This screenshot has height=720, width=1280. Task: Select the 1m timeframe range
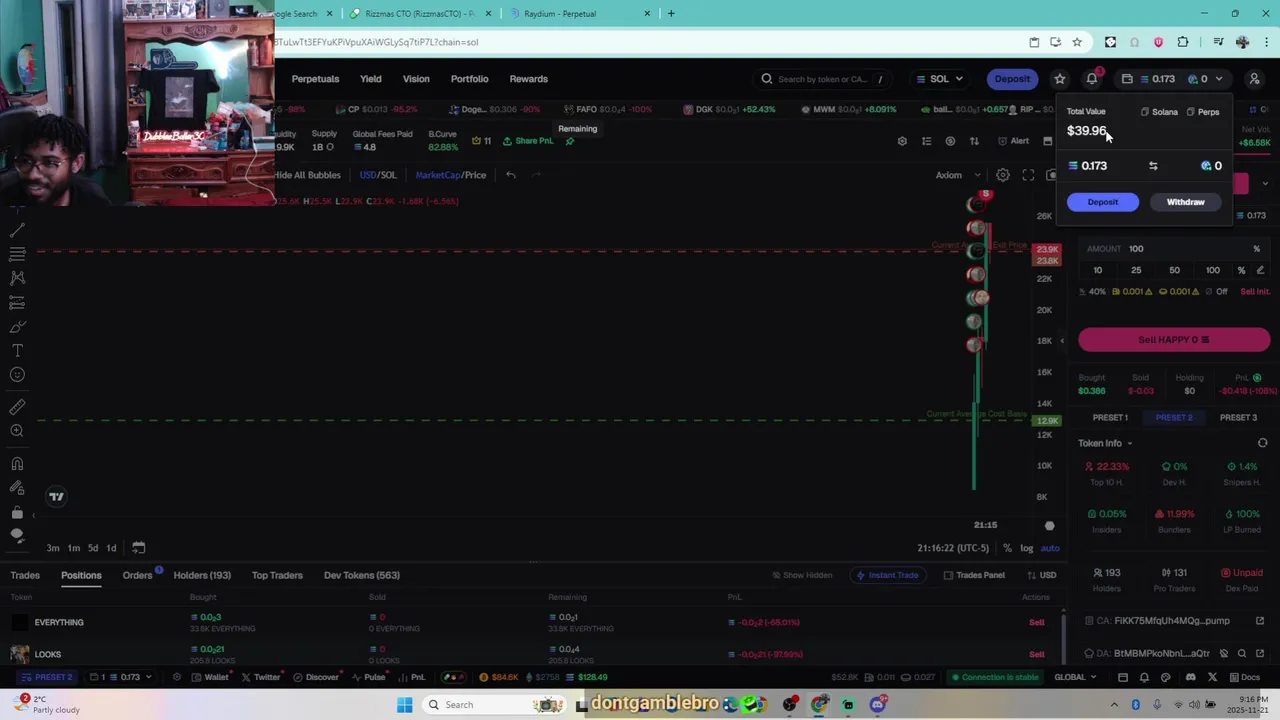coord(73,548)
